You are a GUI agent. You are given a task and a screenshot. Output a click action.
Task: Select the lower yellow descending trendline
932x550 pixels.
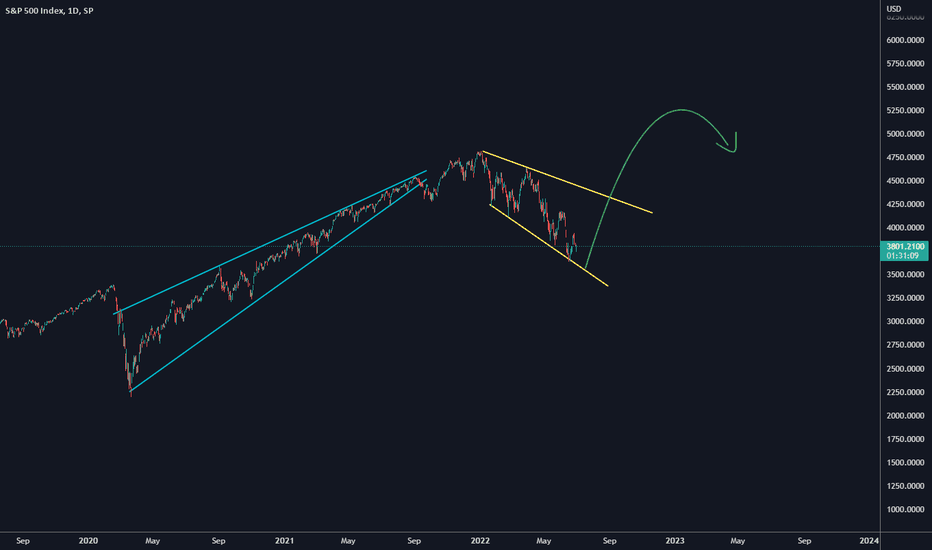[548, 245]
